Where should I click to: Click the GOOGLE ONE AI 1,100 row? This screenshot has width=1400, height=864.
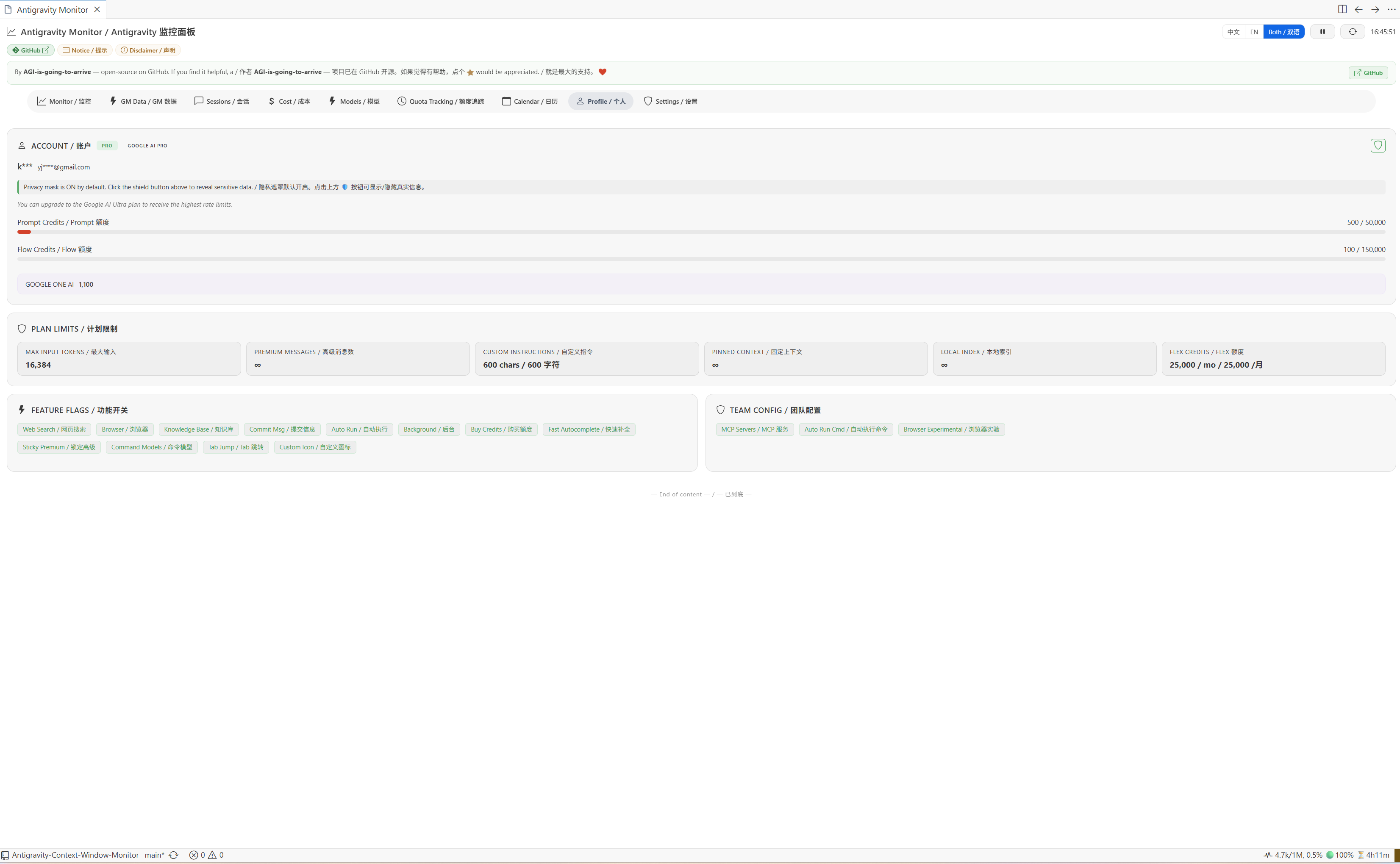[x=701, y=284]
